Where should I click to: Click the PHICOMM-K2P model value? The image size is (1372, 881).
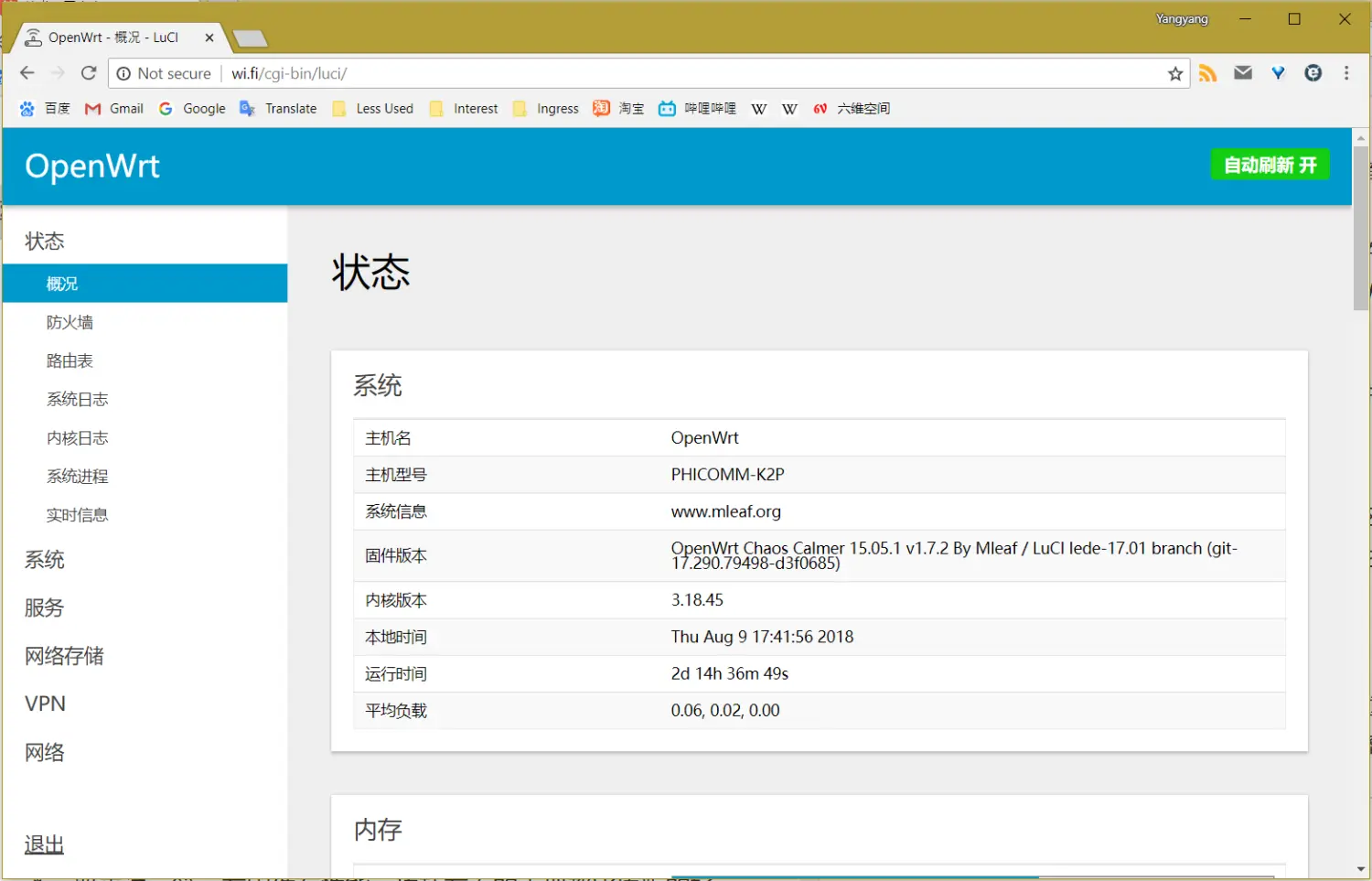728,474
